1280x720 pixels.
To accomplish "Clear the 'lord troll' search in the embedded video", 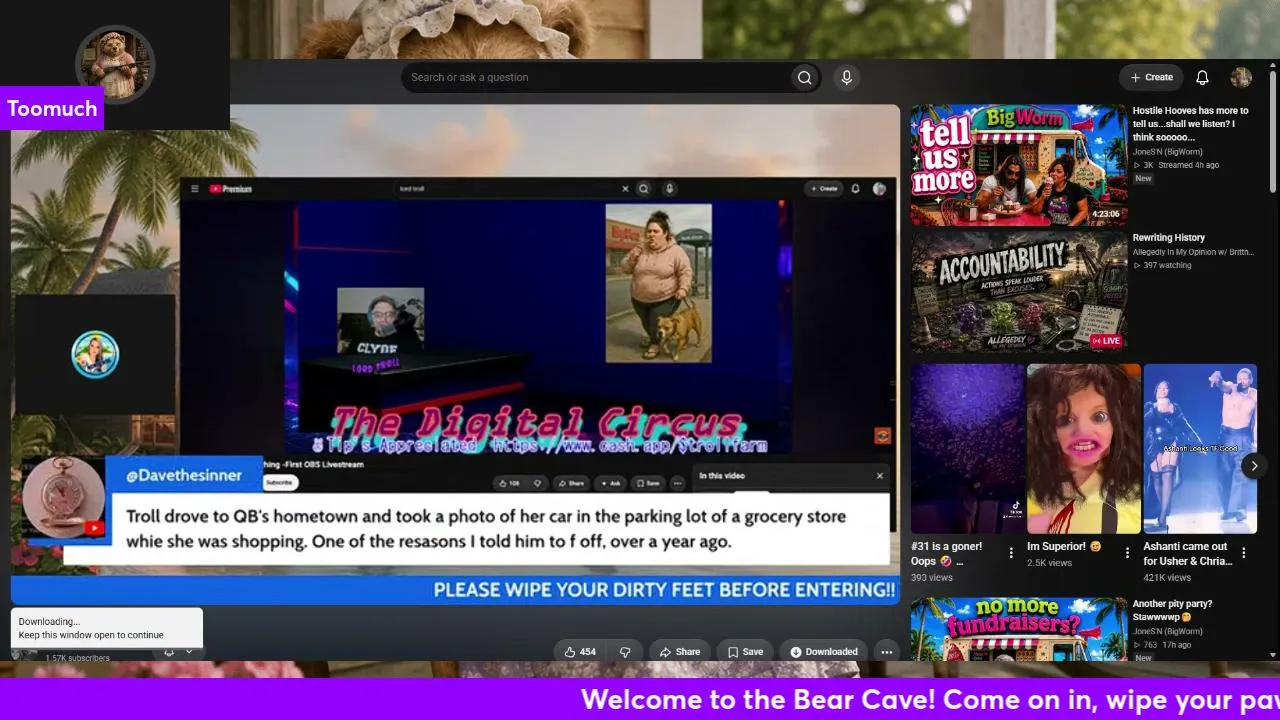I will pos(626,189).
